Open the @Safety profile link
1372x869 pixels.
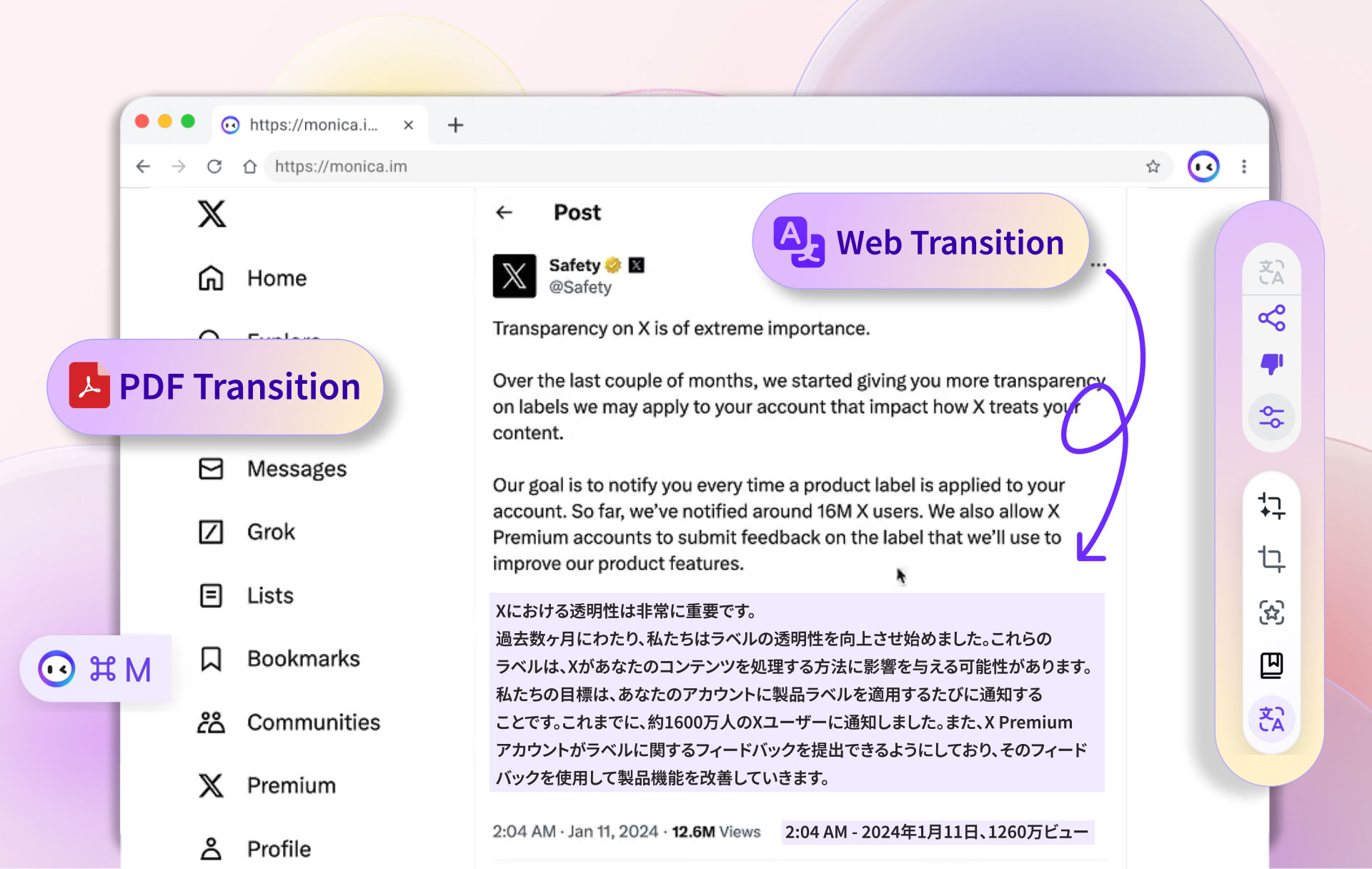[580, 287]
